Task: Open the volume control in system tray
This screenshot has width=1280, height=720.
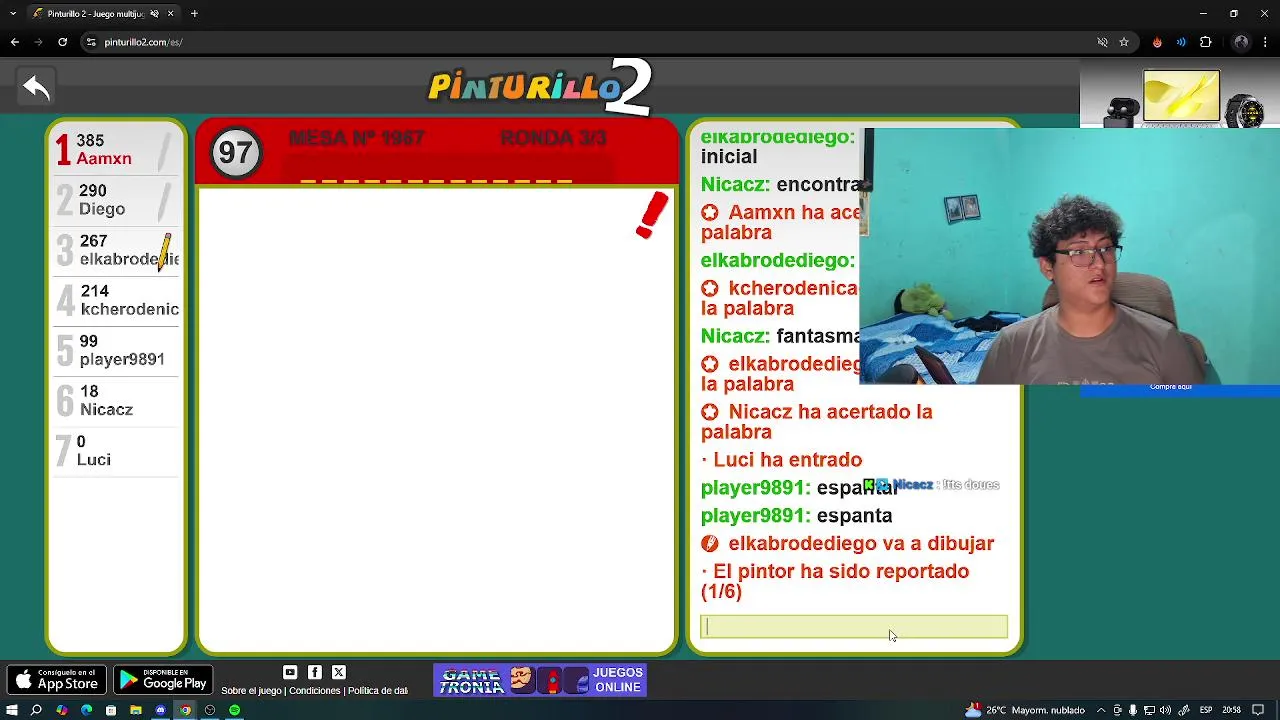Action: point(1165,710)
